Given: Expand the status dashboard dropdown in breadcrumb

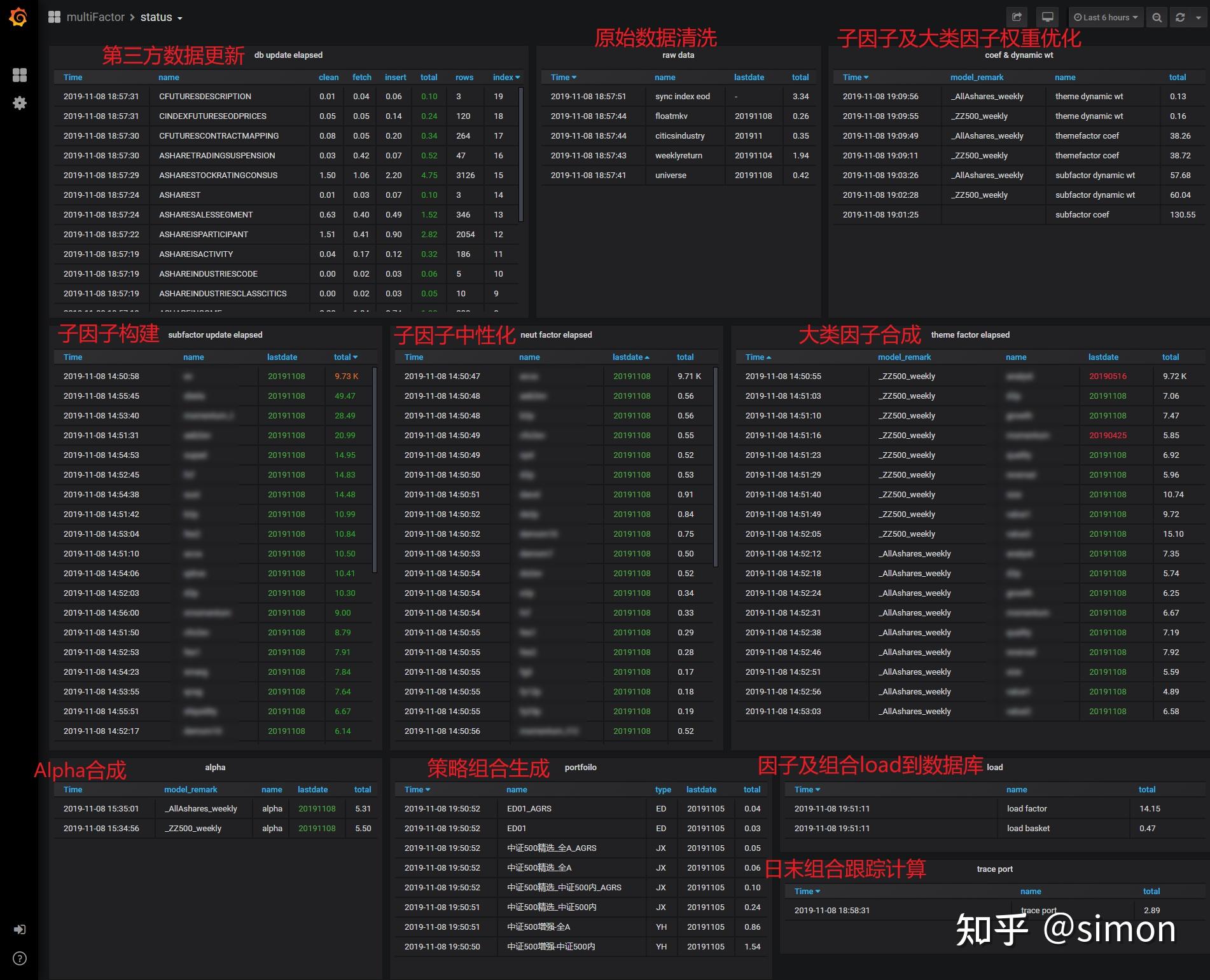Looking at the screenshot, I should [x=179, y=17].
